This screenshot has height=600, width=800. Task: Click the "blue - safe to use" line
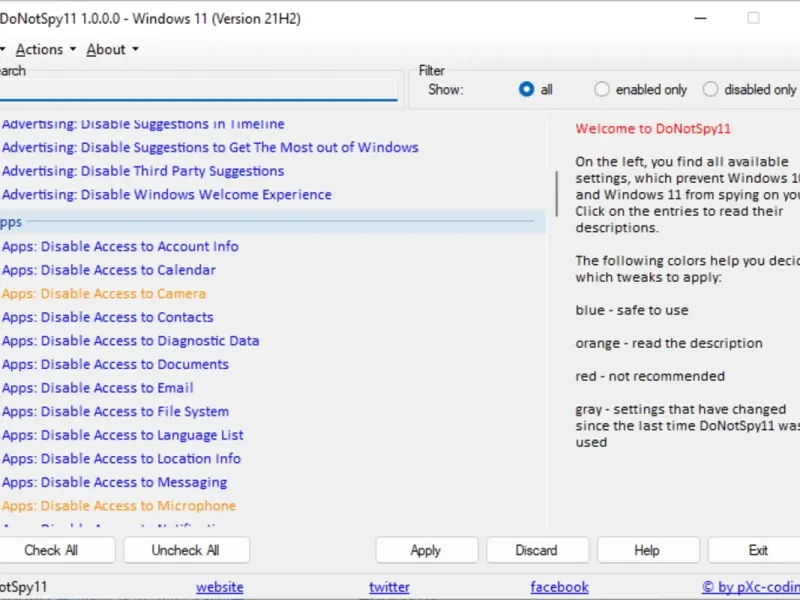[x=632, y=310]
